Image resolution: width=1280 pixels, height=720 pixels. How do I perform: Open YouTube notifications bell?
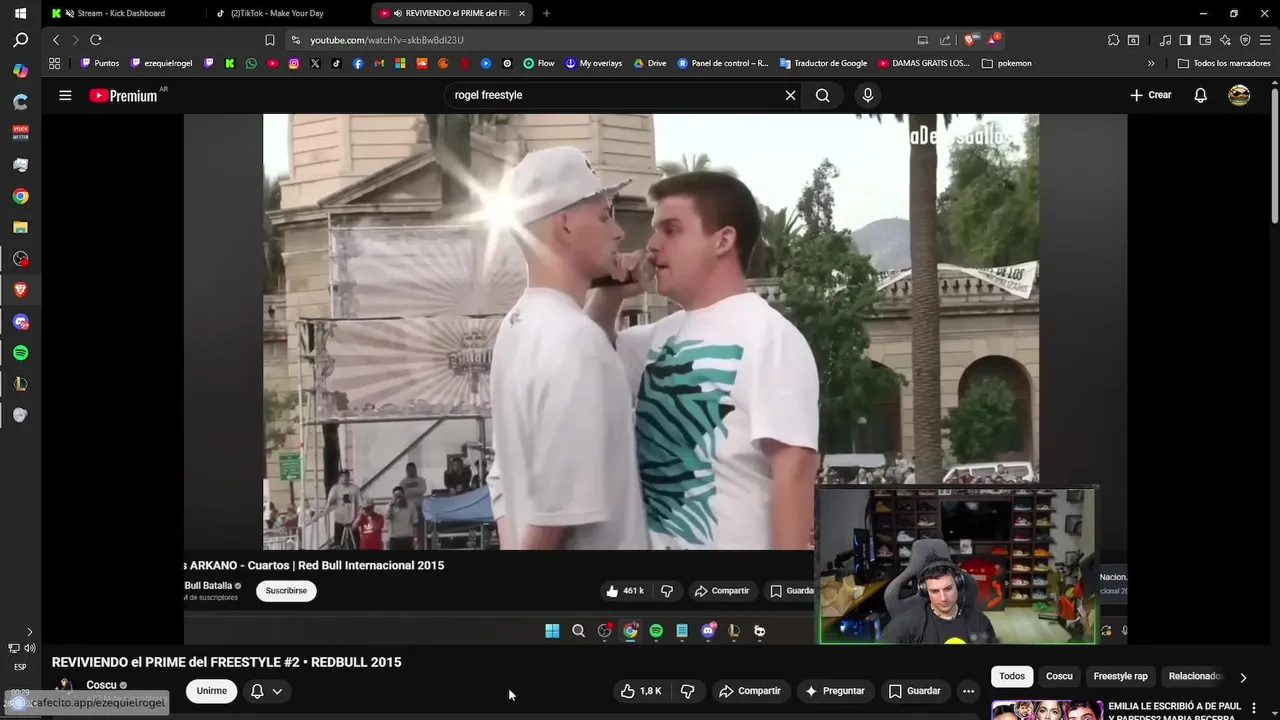tap(1201, 95)
